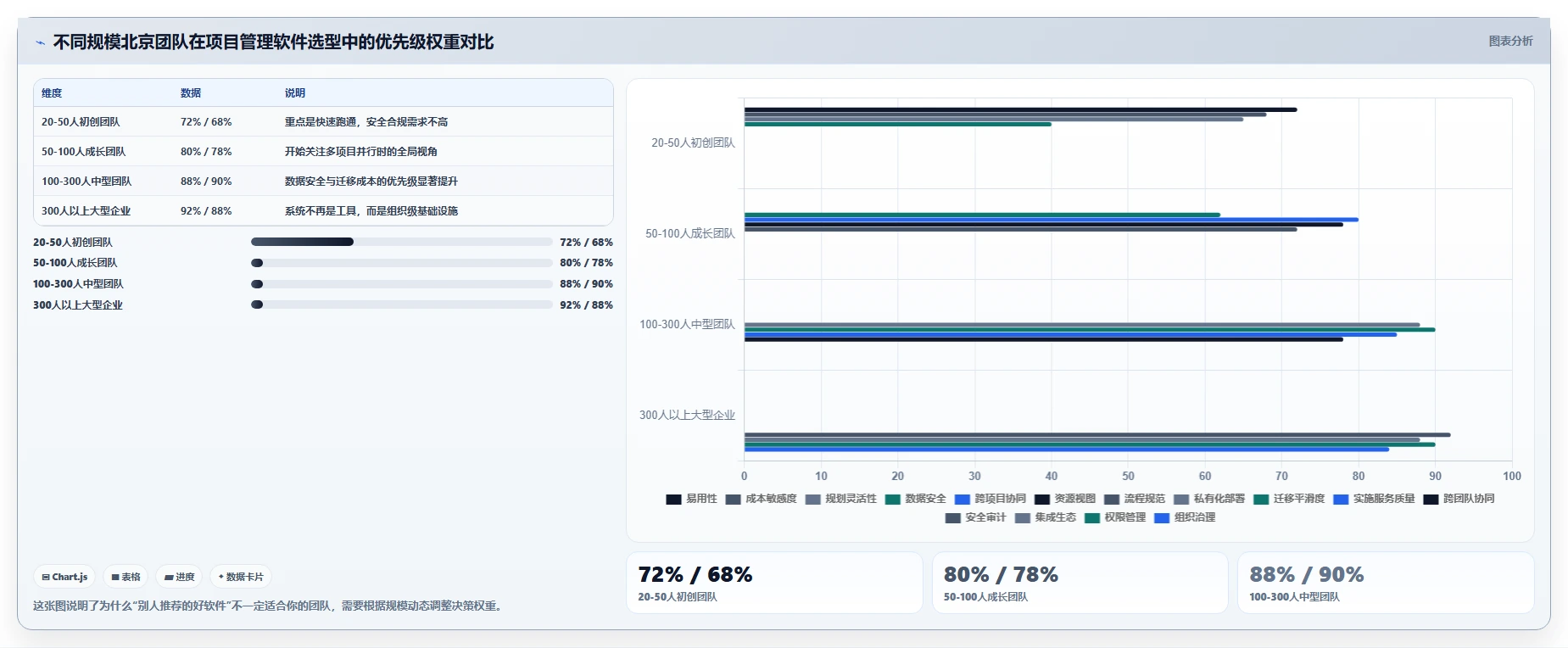The height and width of the screenshot is (648, 1568).
Task: Click the 50 tick on the chart x-axis
Action: tap(1128, 477)
